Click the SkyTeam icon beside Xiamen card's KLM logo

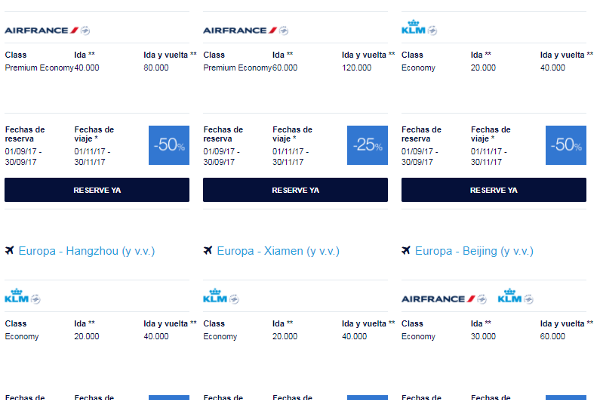coord(234,299)
